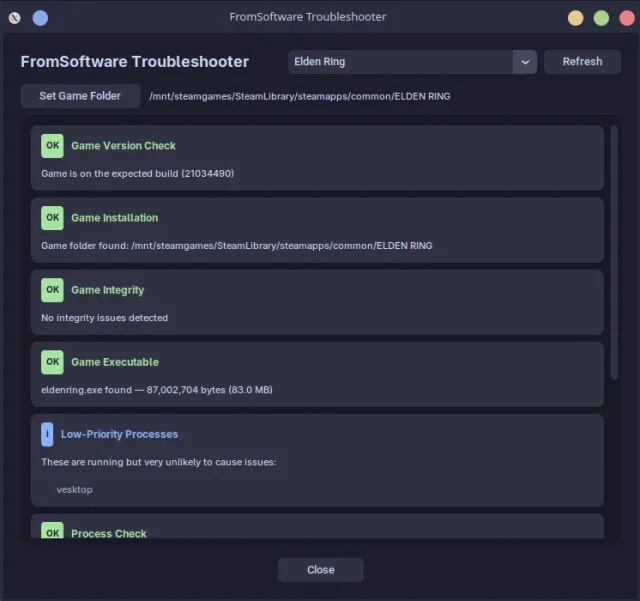This screenshot has height=601, width=640.
Task: Click the Set Game Folder button
Action: pos(80,96)
